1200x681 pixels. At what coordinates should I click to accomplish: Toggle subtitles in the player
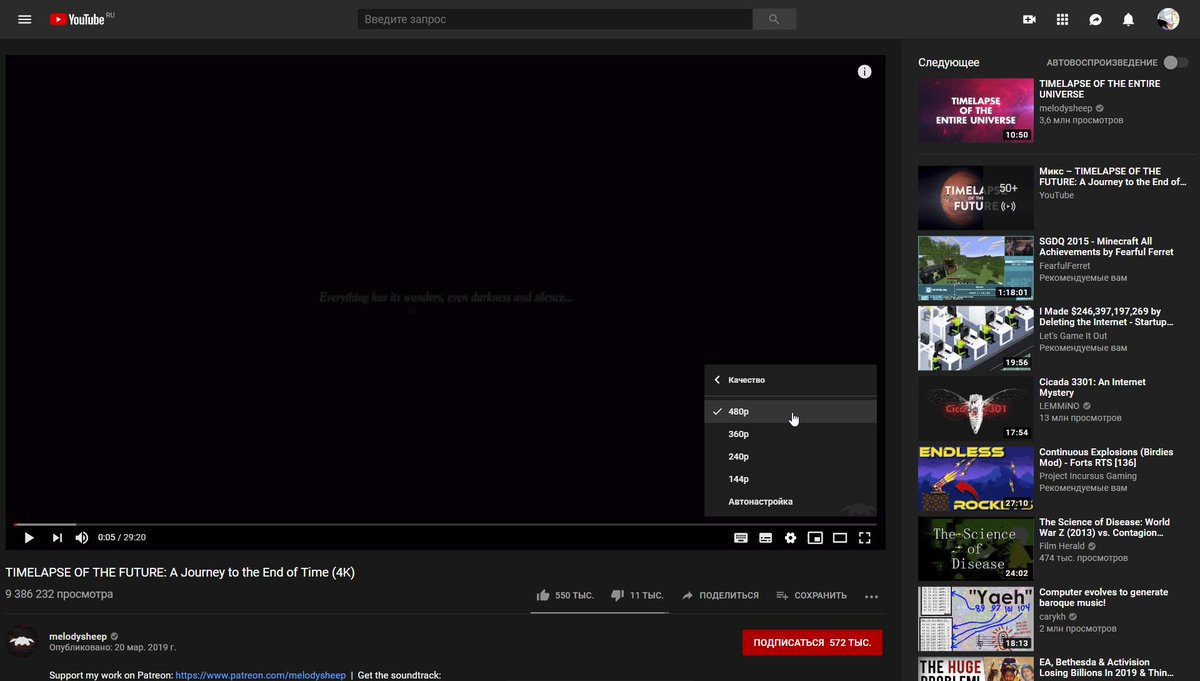[765, 538]
